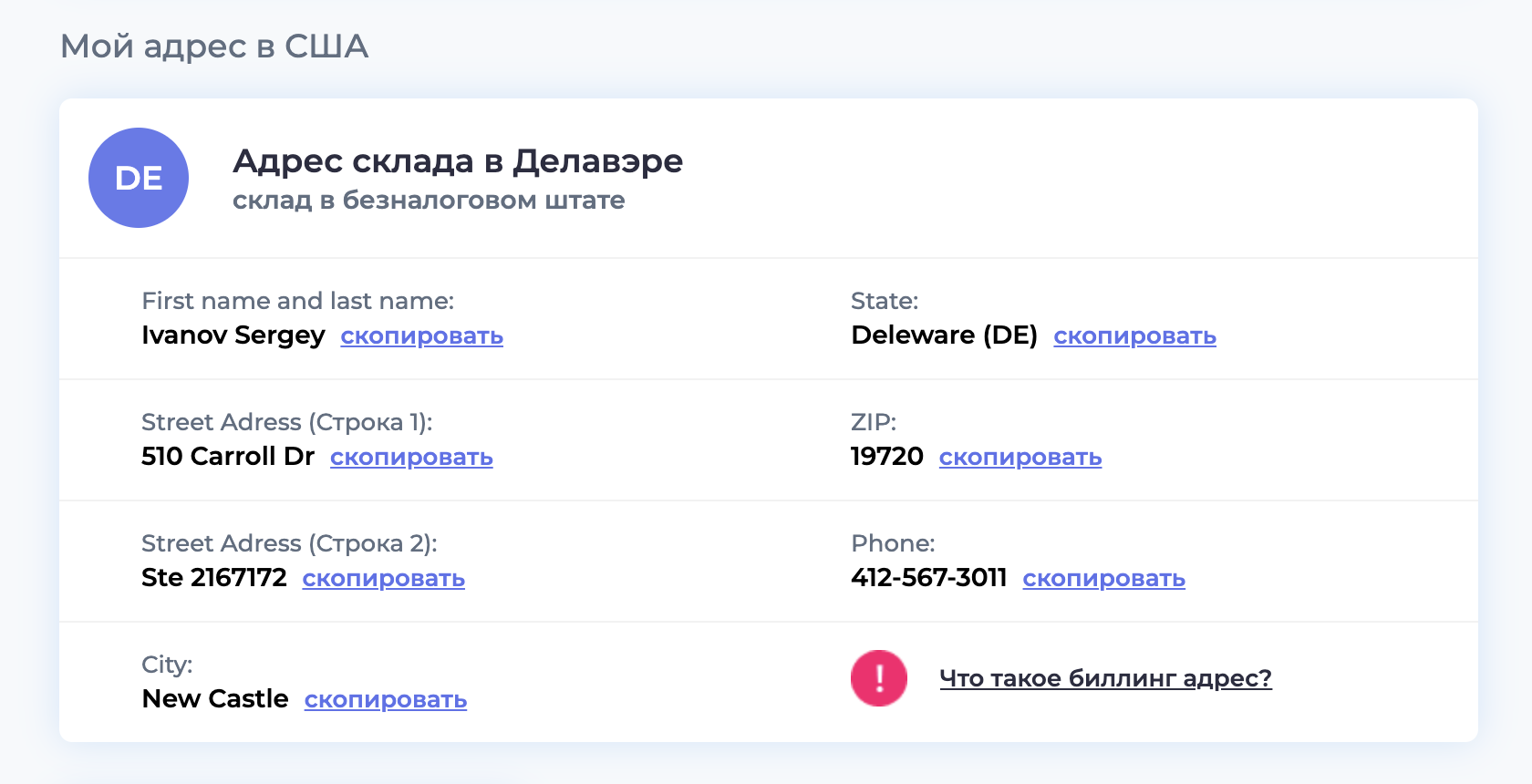This screenshot has width=1532, height=784.
Task: Click the red exclamation mark icon
Action: (878, 678)
